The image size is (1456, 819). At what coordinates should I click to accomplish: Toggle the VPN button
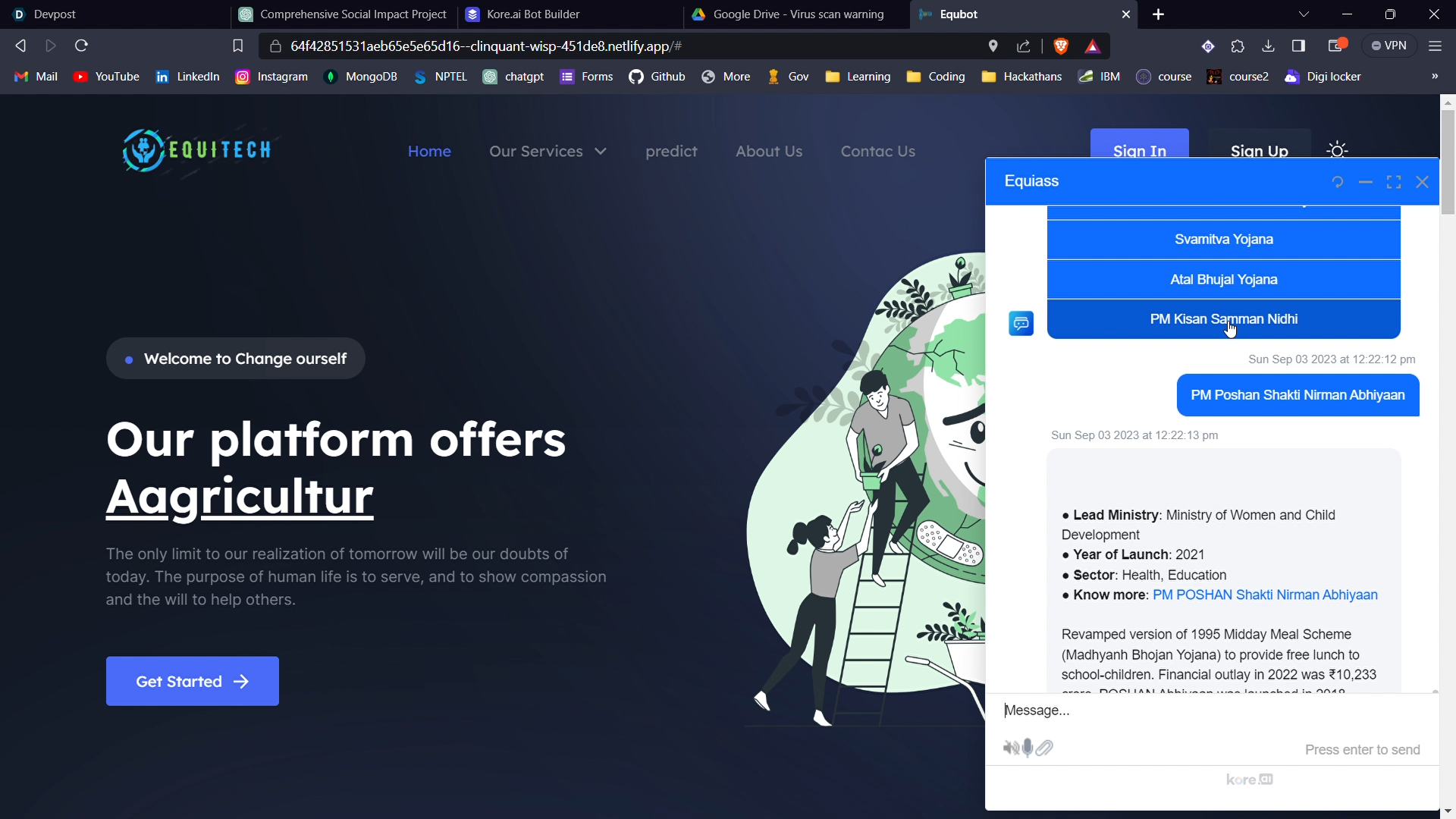(x=1389, y=46)
